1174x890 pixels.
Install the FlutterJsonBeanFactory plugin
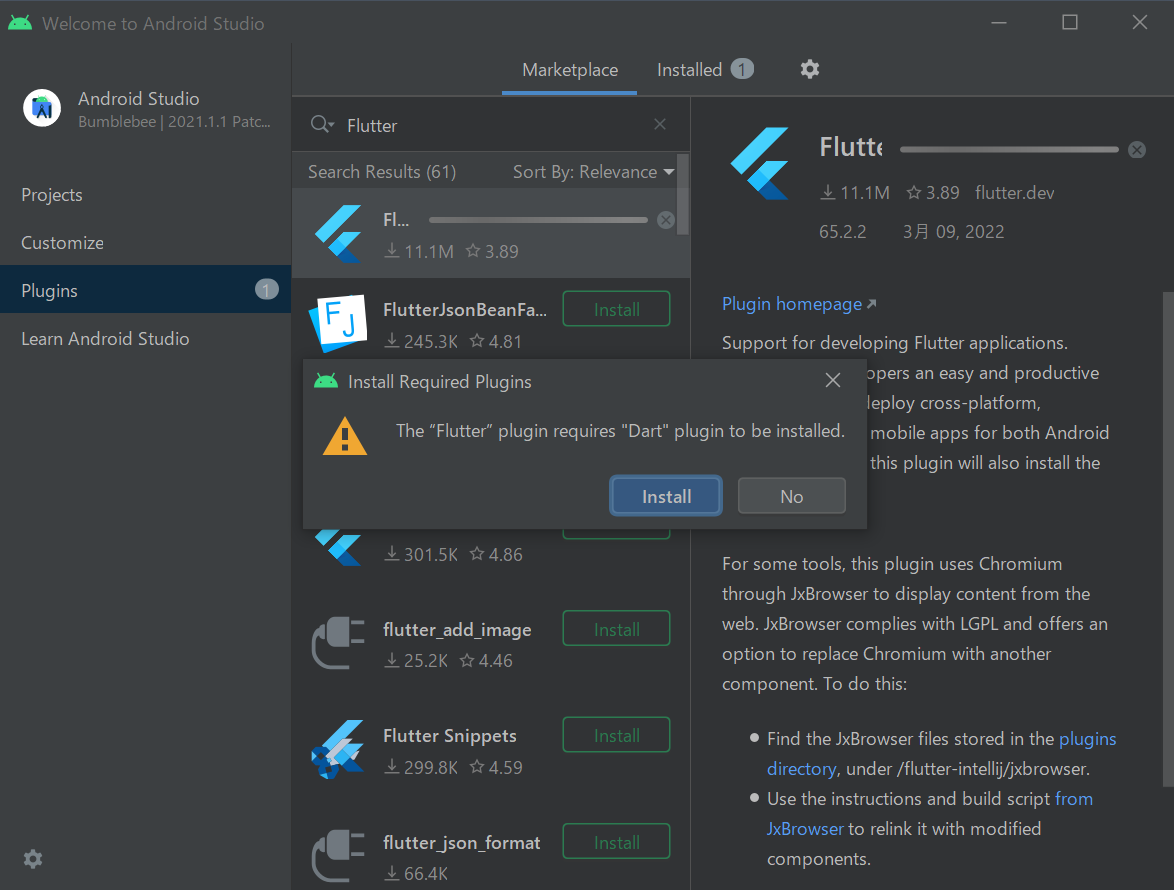coord(616,309)
